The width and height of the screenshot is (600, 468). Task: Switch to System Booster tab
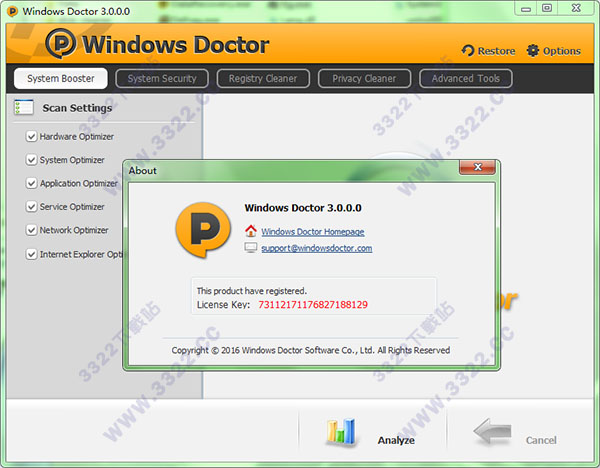coord(61,78)
